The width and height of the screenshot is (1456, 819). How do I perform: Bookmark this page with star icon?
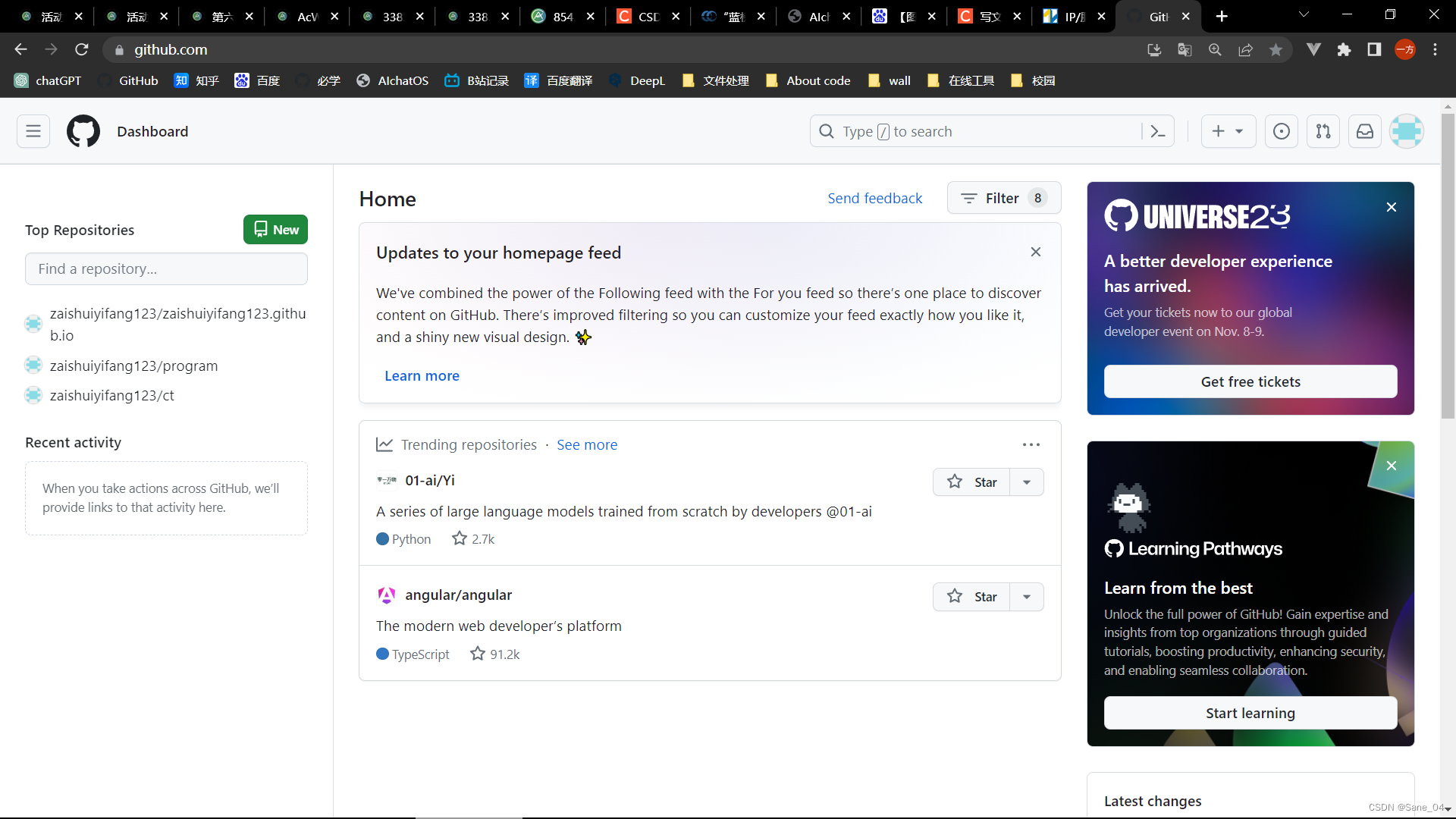coord(1276,49)
